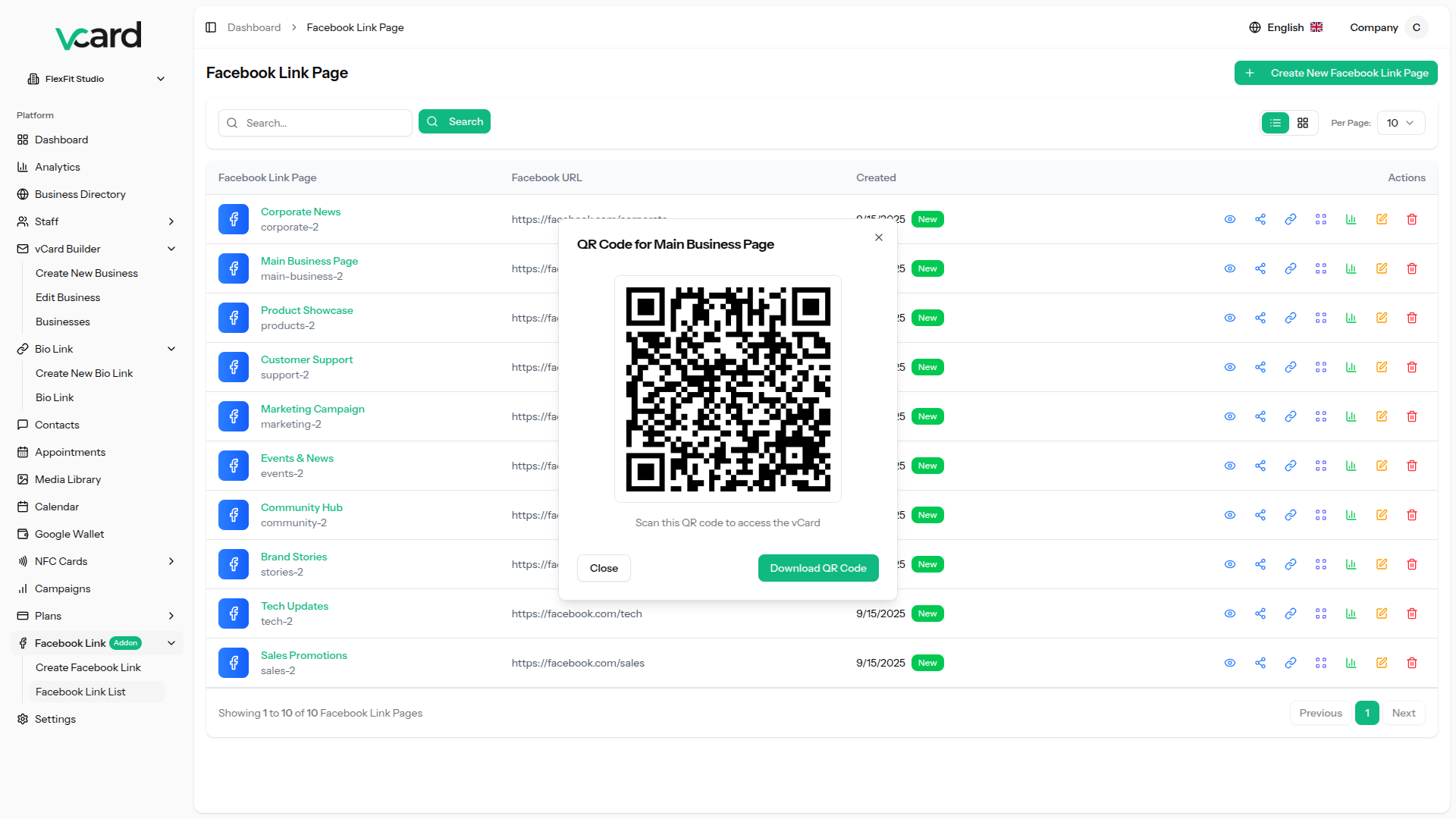Collapse the Facebook Link menu

coord(96,643)
